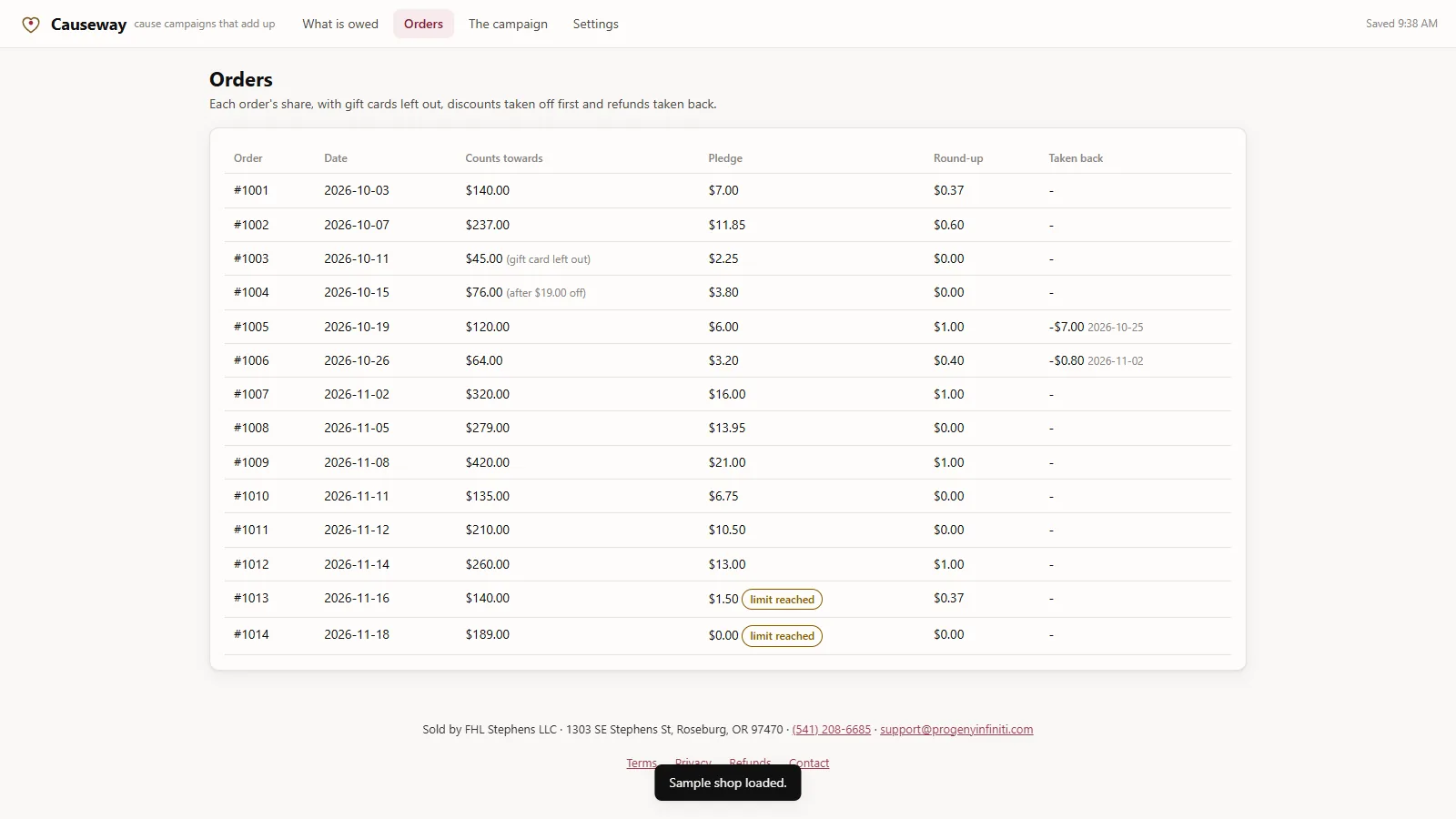
Task: Click the Causeway brand name
Action: [88, 25]
